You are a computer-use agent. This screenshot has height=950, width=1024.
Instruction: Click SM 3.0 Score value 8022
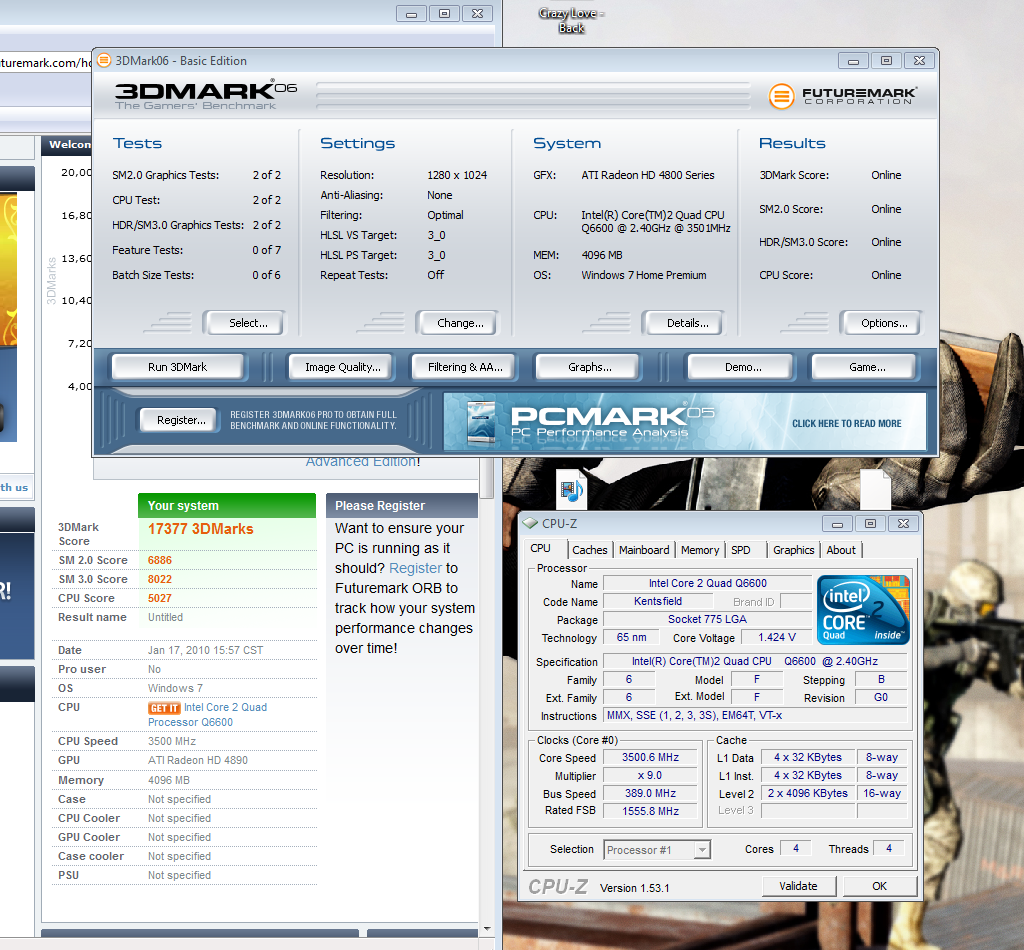pyautogui.click(x=160, y=579)
